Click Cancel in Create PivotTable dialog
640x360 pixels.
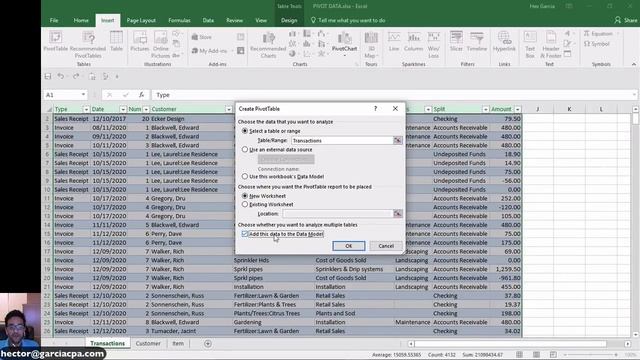(386, 246)
